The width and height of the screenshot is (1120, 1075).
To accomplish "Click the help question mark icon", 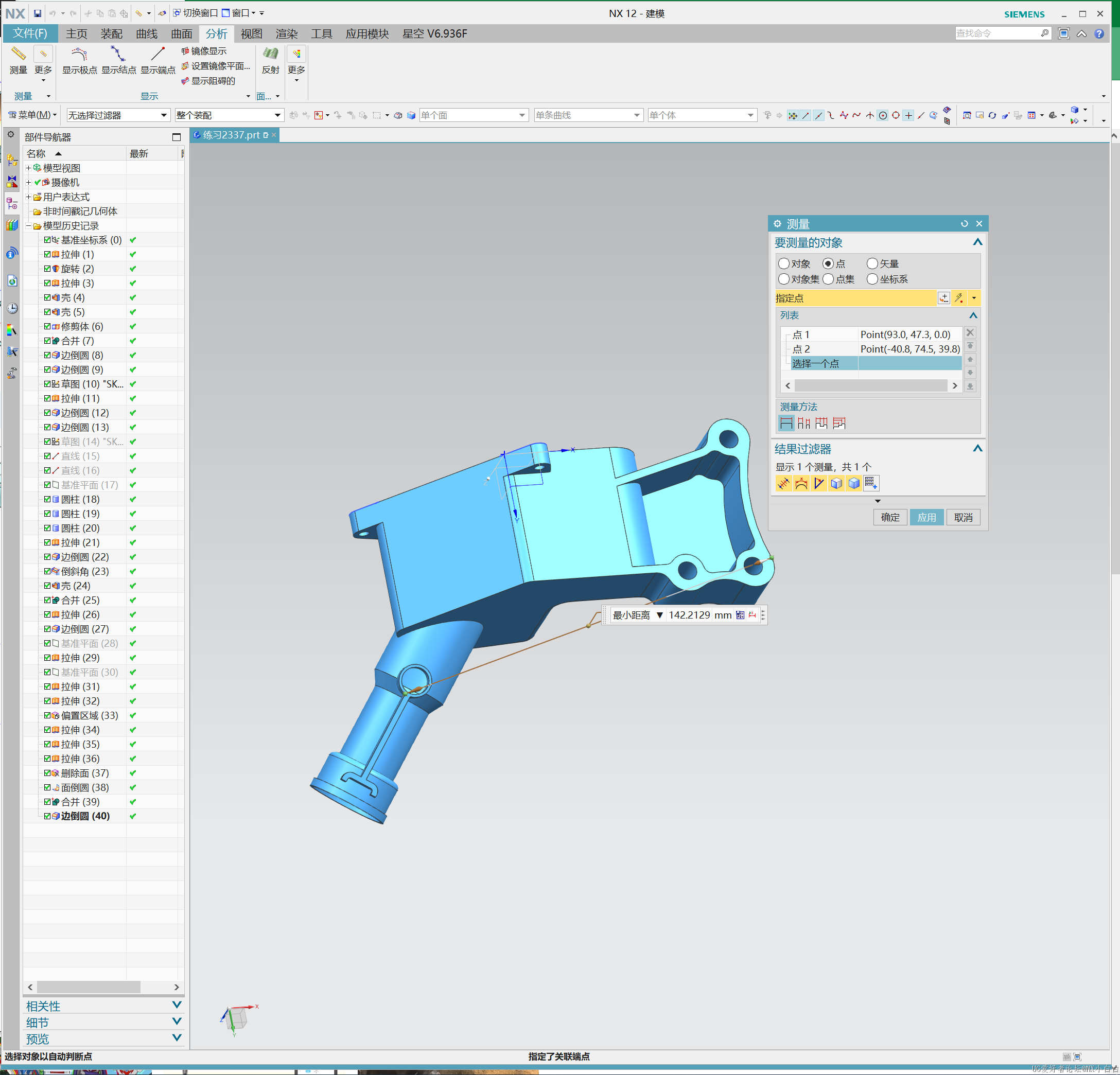I will [1099, 33].
